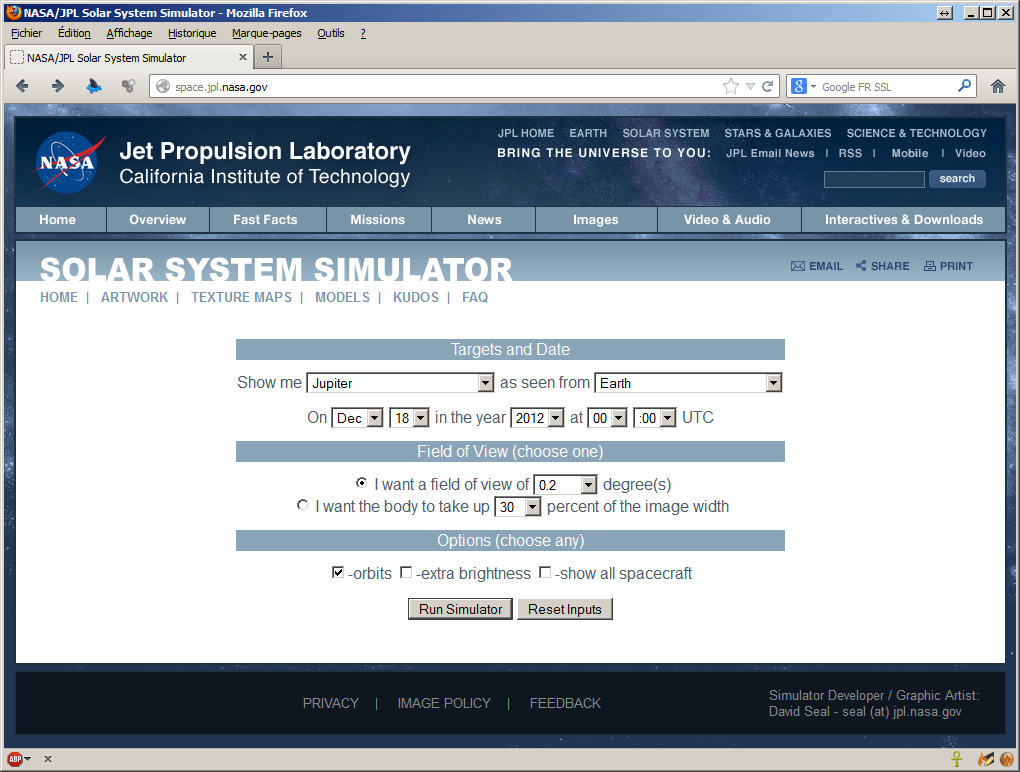
Task: Click the Google search engine icon
Action: 799,86
